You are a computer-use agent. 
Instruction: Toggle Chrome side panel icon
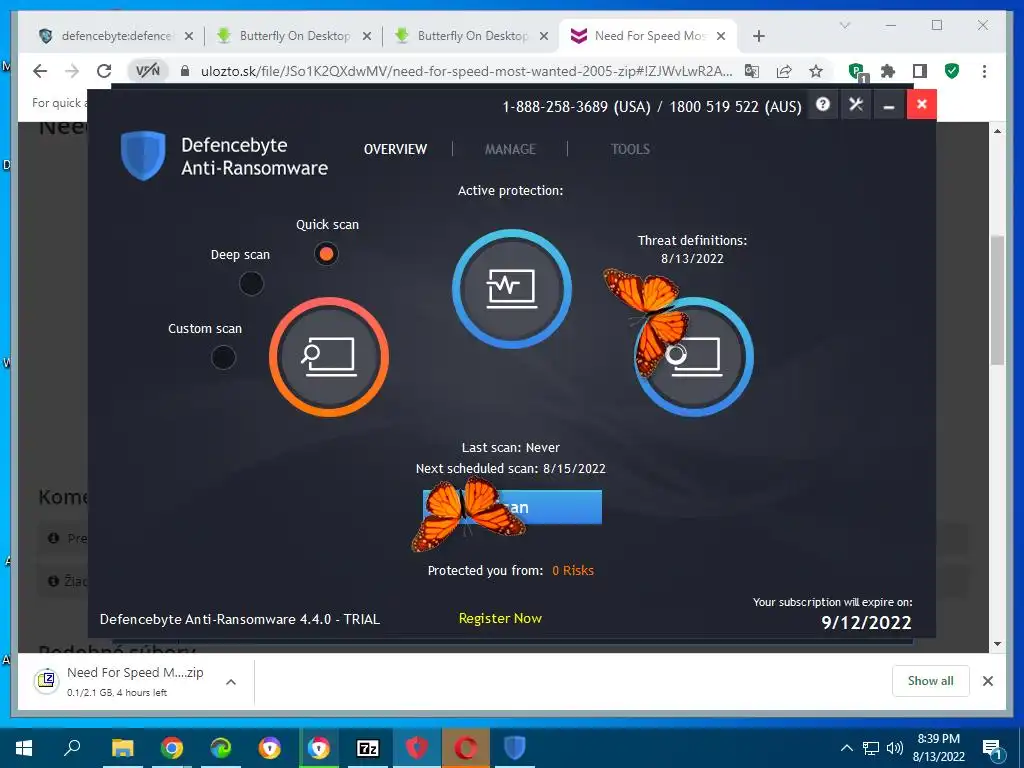[920, 71]
